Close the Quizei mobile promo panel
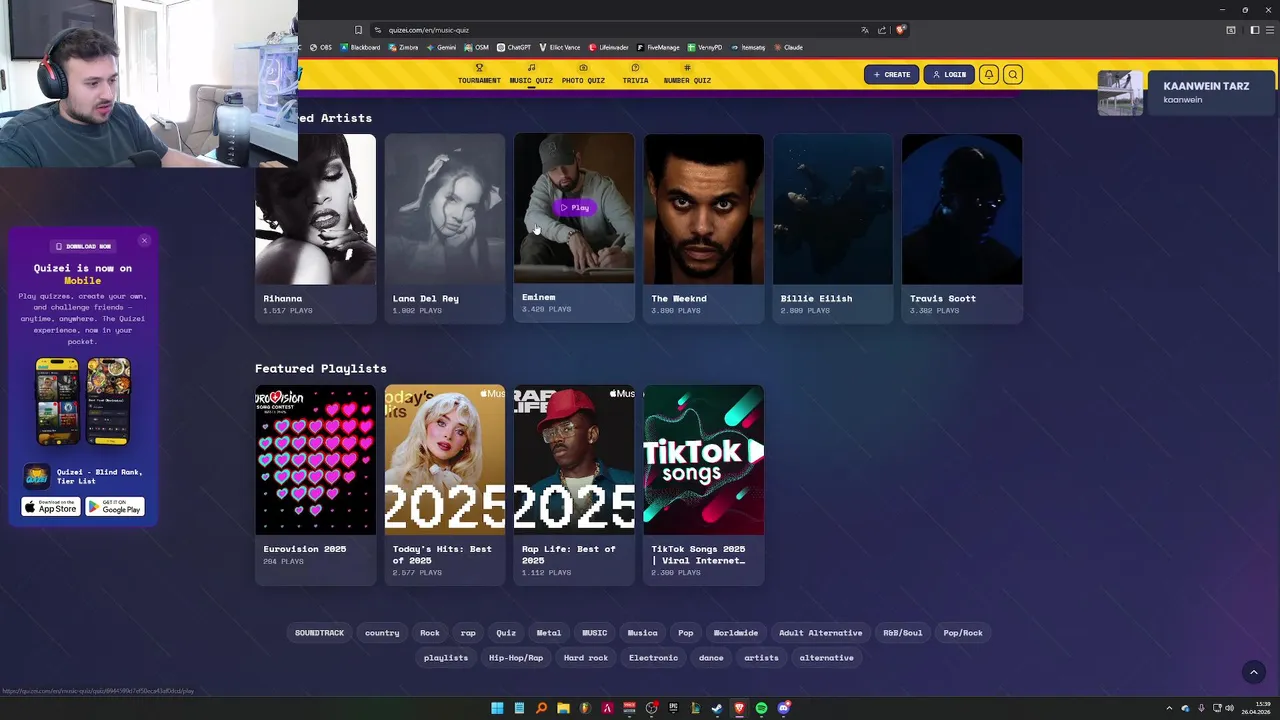 pos(144,240)
